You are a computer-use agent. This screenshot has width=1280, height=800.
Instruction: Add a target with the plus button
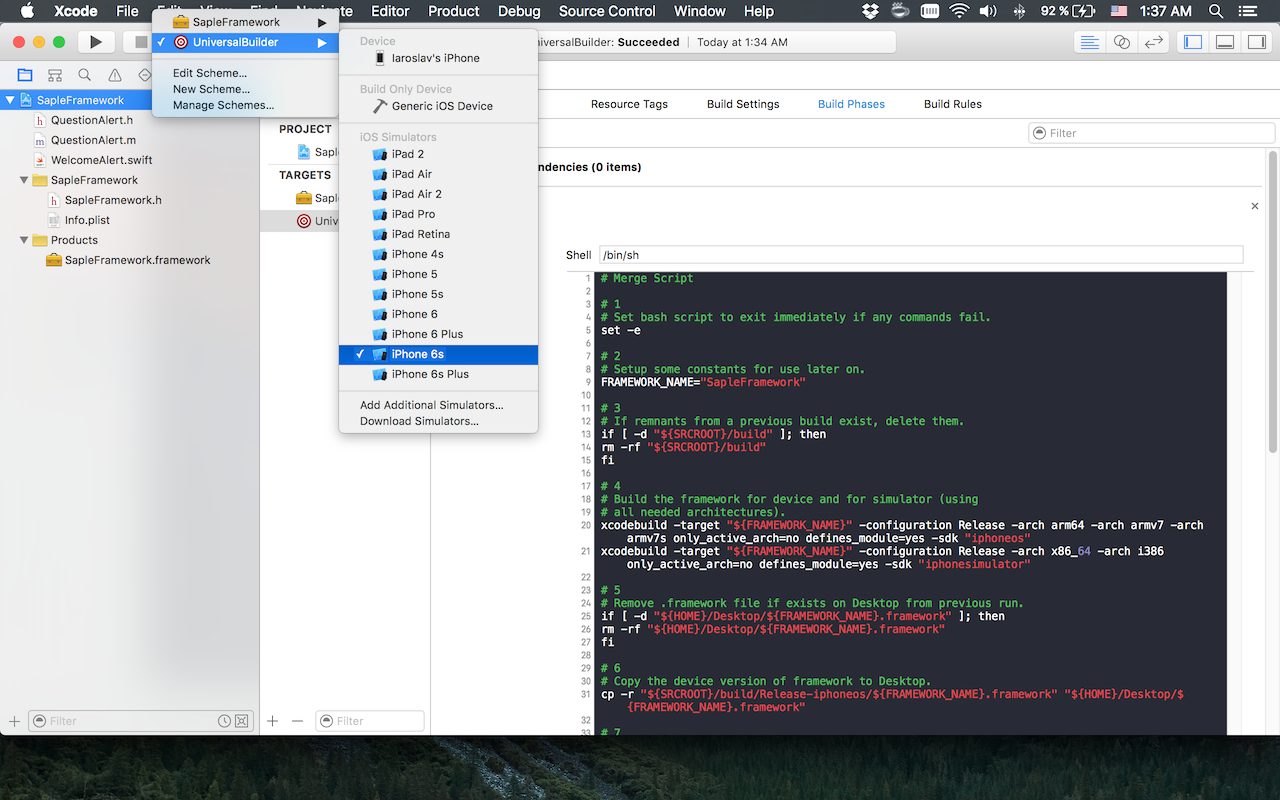tap(272, 721)
